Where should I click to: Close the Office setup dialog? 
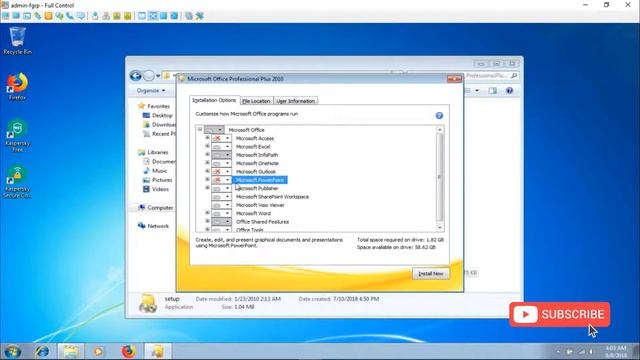(x=454, y=78)
